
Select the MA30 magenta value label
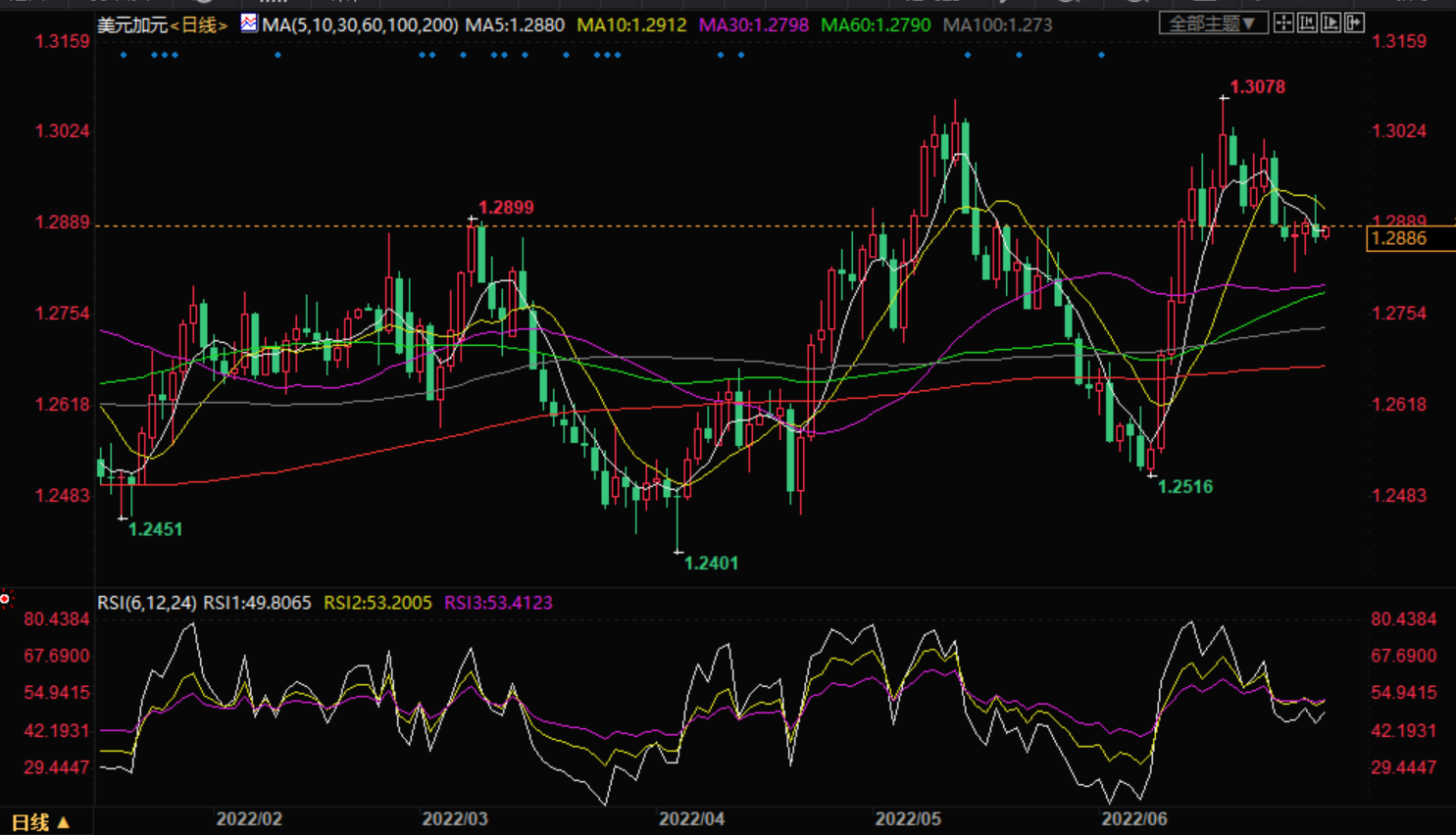tap(753, 25)
